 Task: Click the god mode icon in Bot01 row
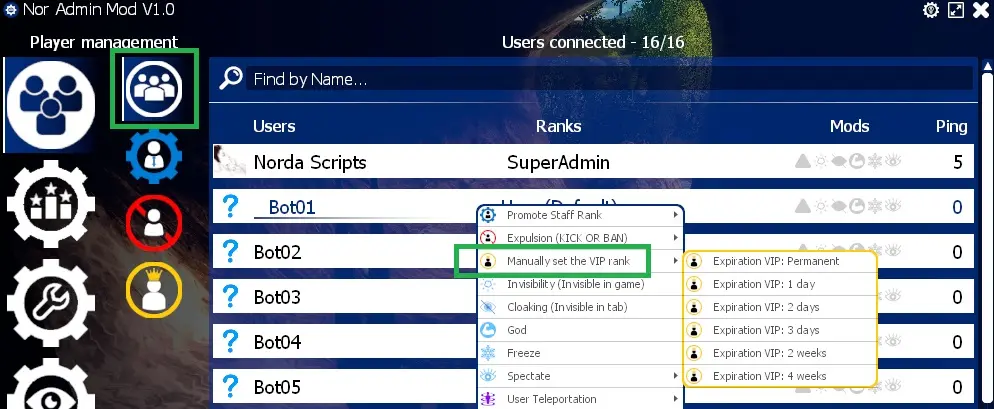(x=857, y=206)
